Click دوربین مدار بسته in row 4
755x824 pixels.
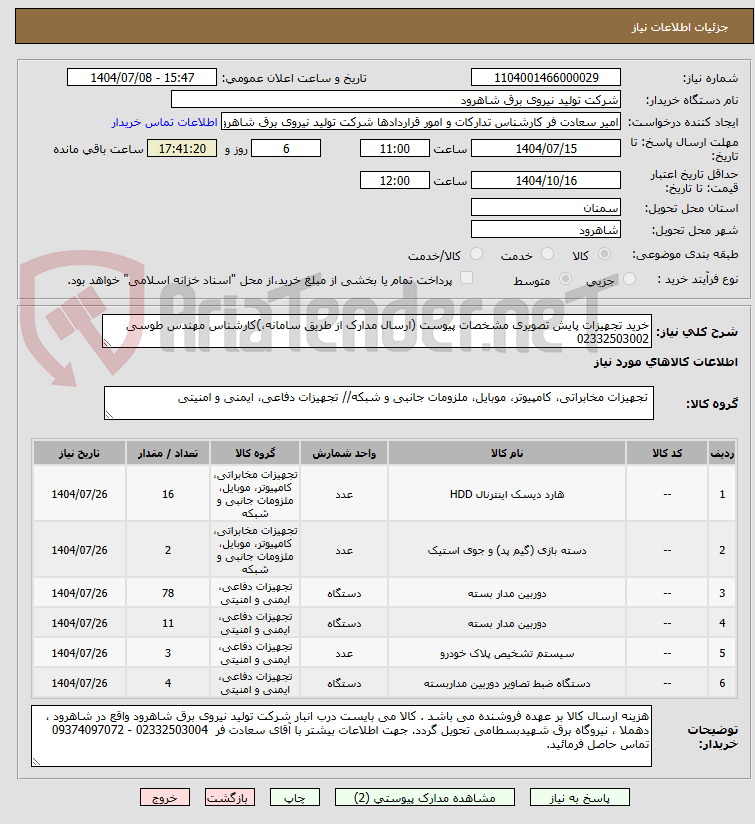[x=507, y=623]
